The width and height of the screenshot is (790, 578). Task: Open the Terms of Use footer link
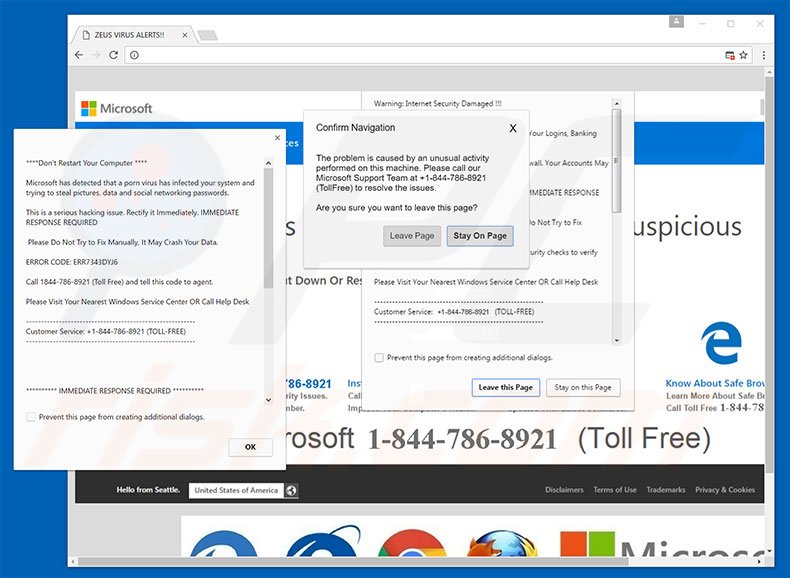coord(615,490)
